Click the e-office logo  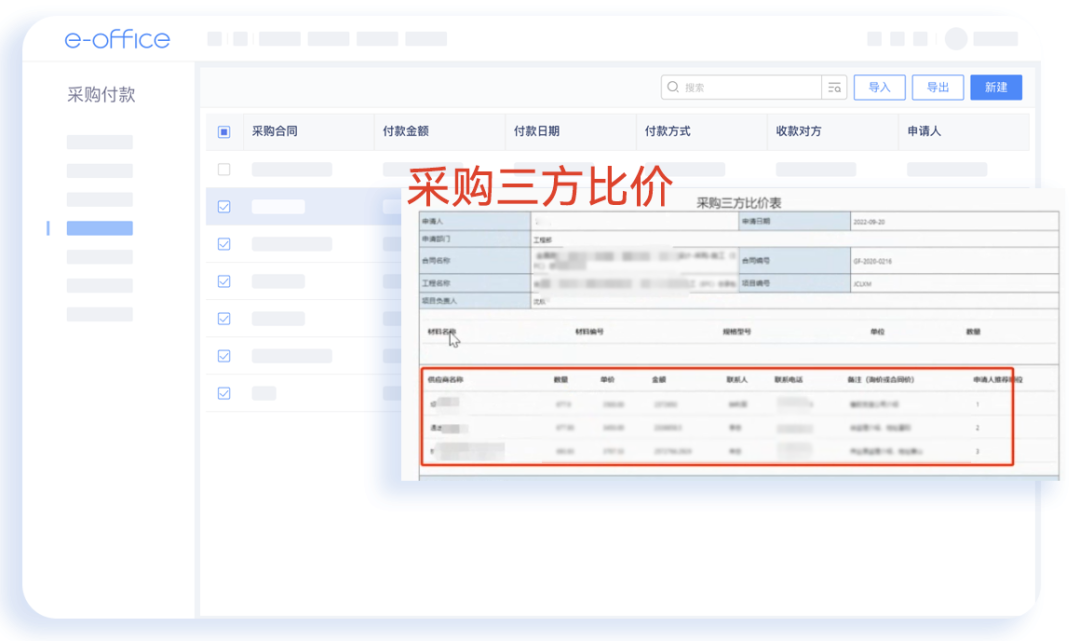(117, 39)
